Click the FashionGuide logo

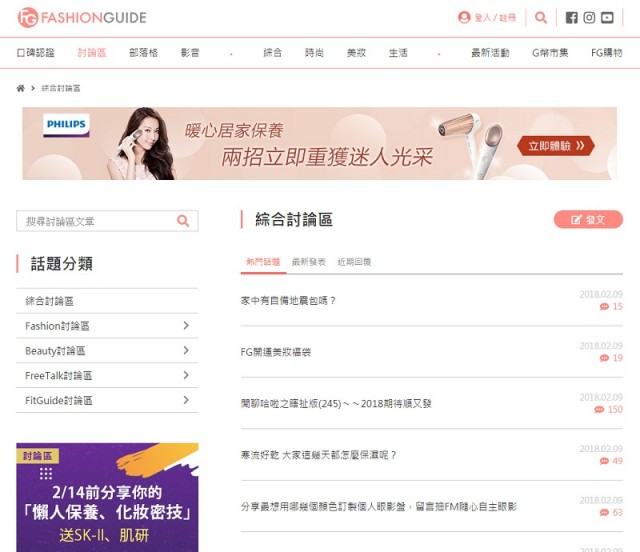tap(81, 17)
